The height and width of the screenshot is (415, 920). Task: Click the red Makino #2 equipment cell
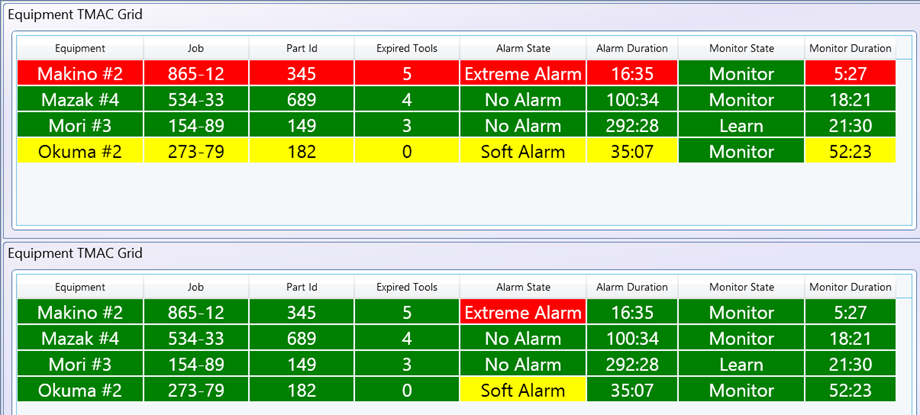coord(80,74)
